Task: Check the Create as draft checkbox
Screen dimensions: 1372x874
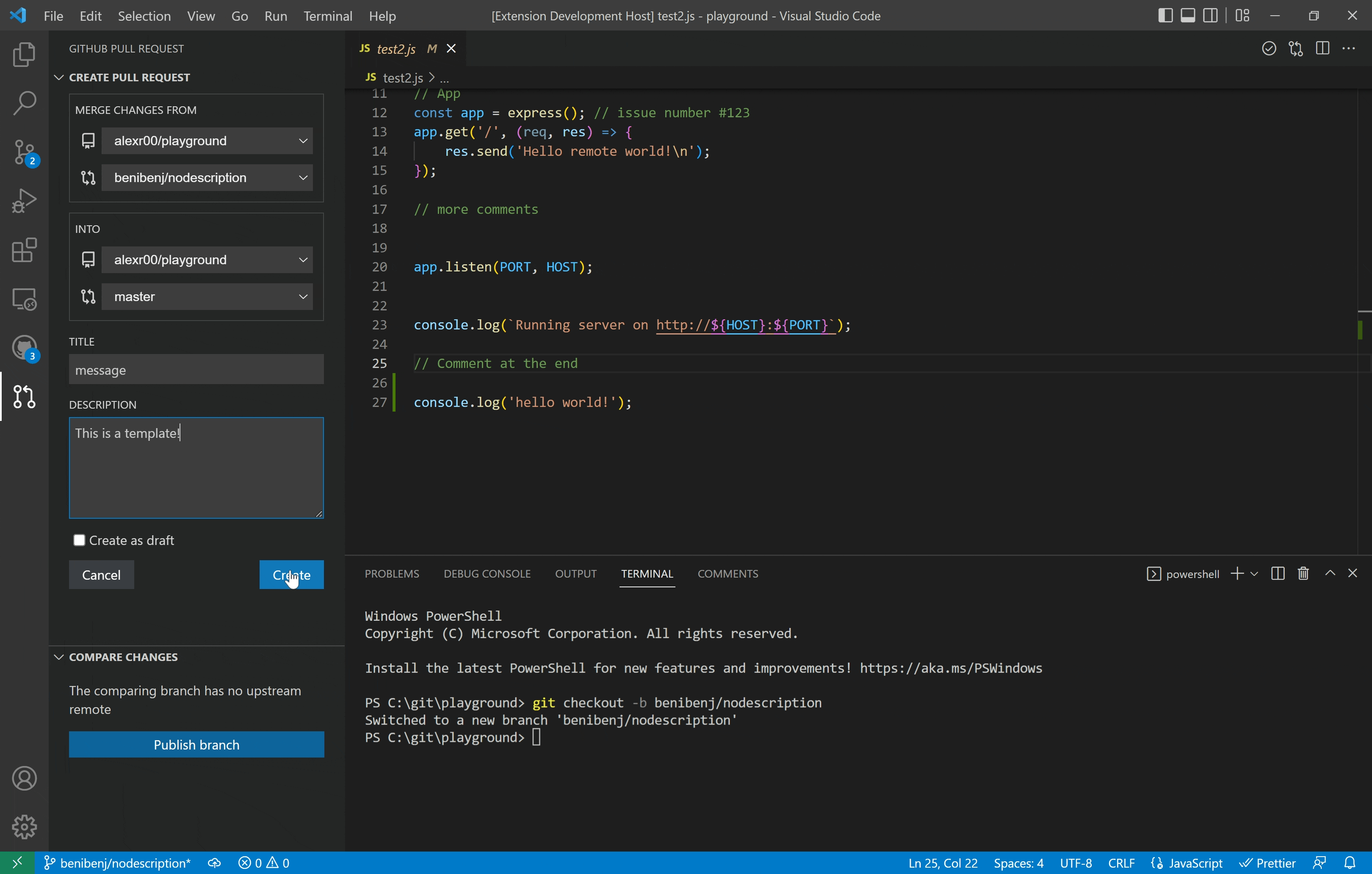Action: click(79, 540)
